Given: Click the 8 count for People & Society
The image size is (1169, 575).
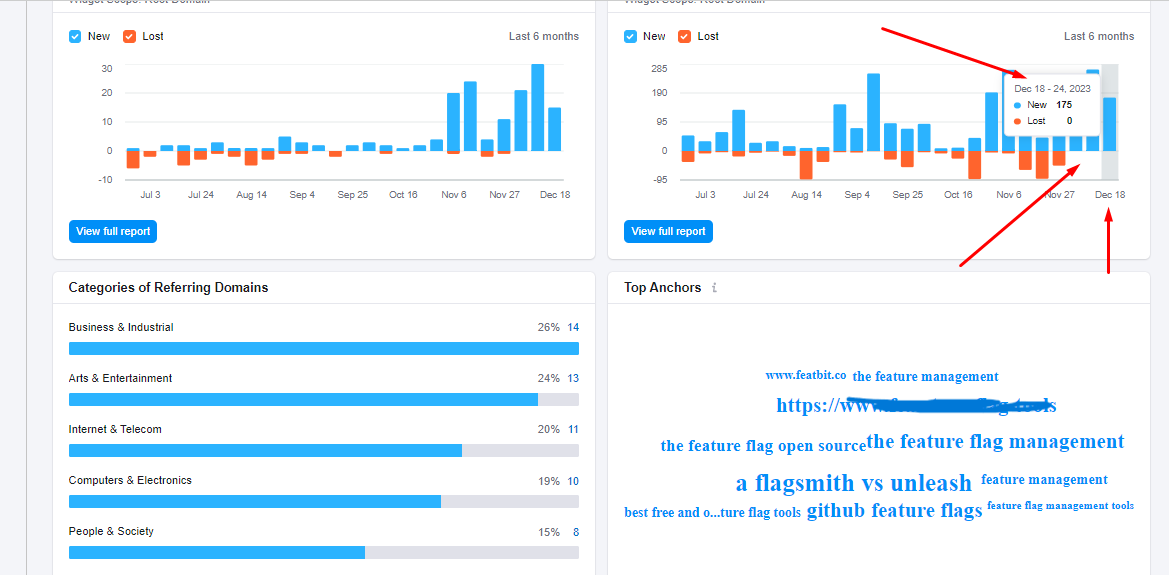Looking at the screenshot, I should [575, 532].
